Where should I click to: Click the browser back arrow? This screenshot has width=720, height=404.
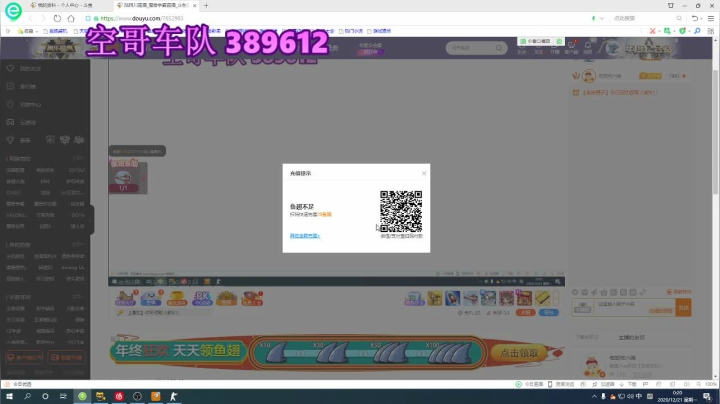point(31,18)
